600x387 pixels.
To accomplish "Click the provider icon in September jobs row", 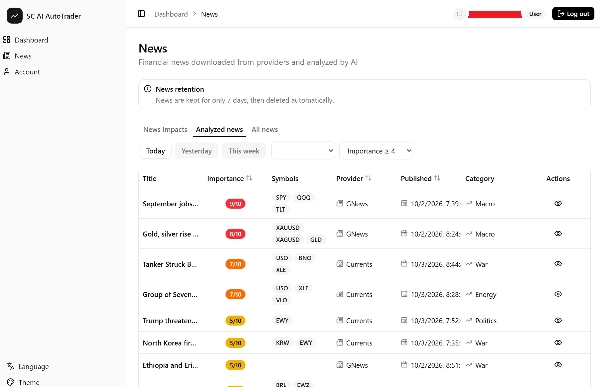I will 339,203.
